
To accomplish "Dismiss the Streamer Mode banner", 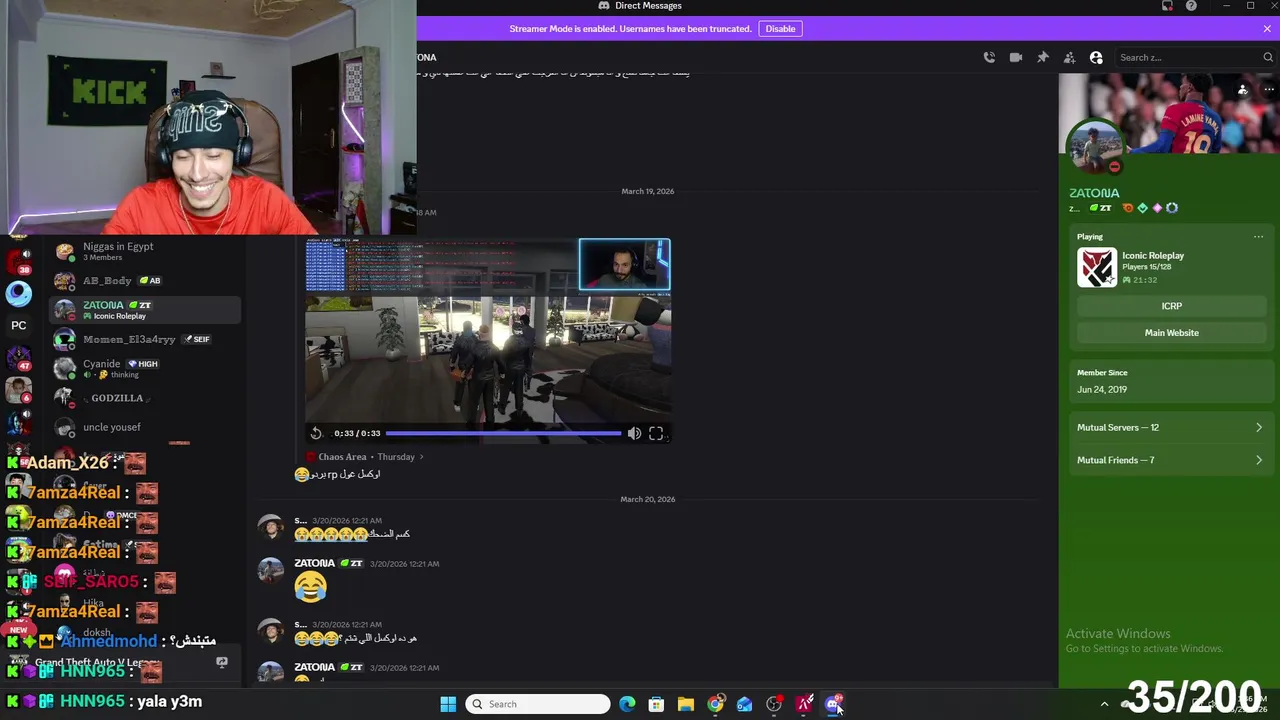I will [1267, 28].
